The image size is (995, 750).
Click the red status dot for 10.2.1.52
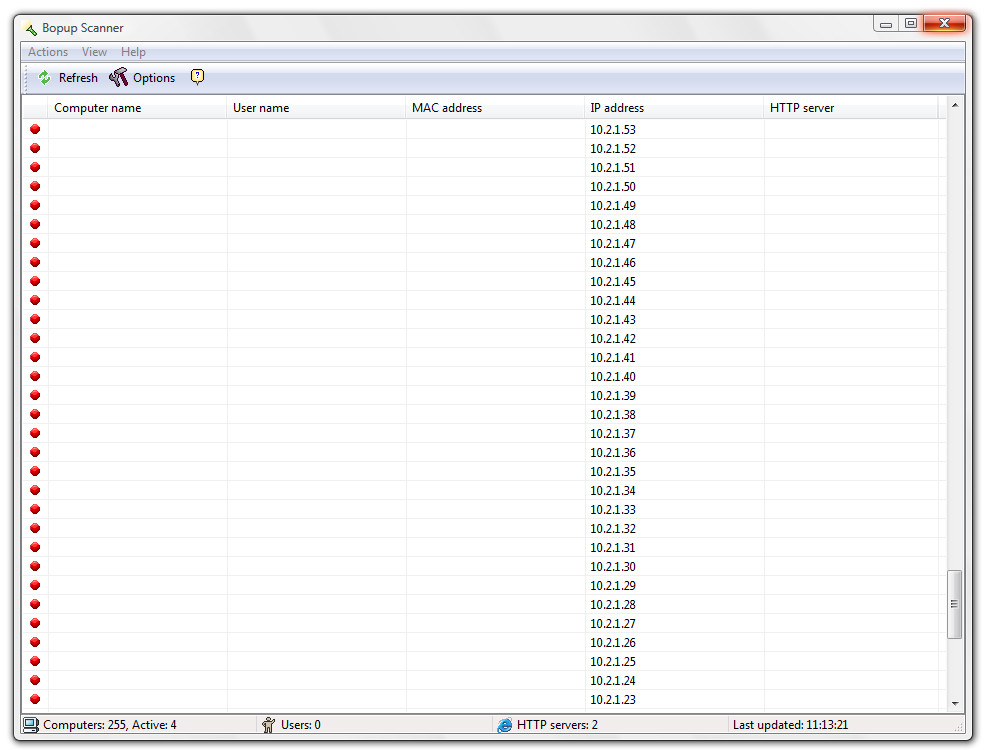point(35,148)
